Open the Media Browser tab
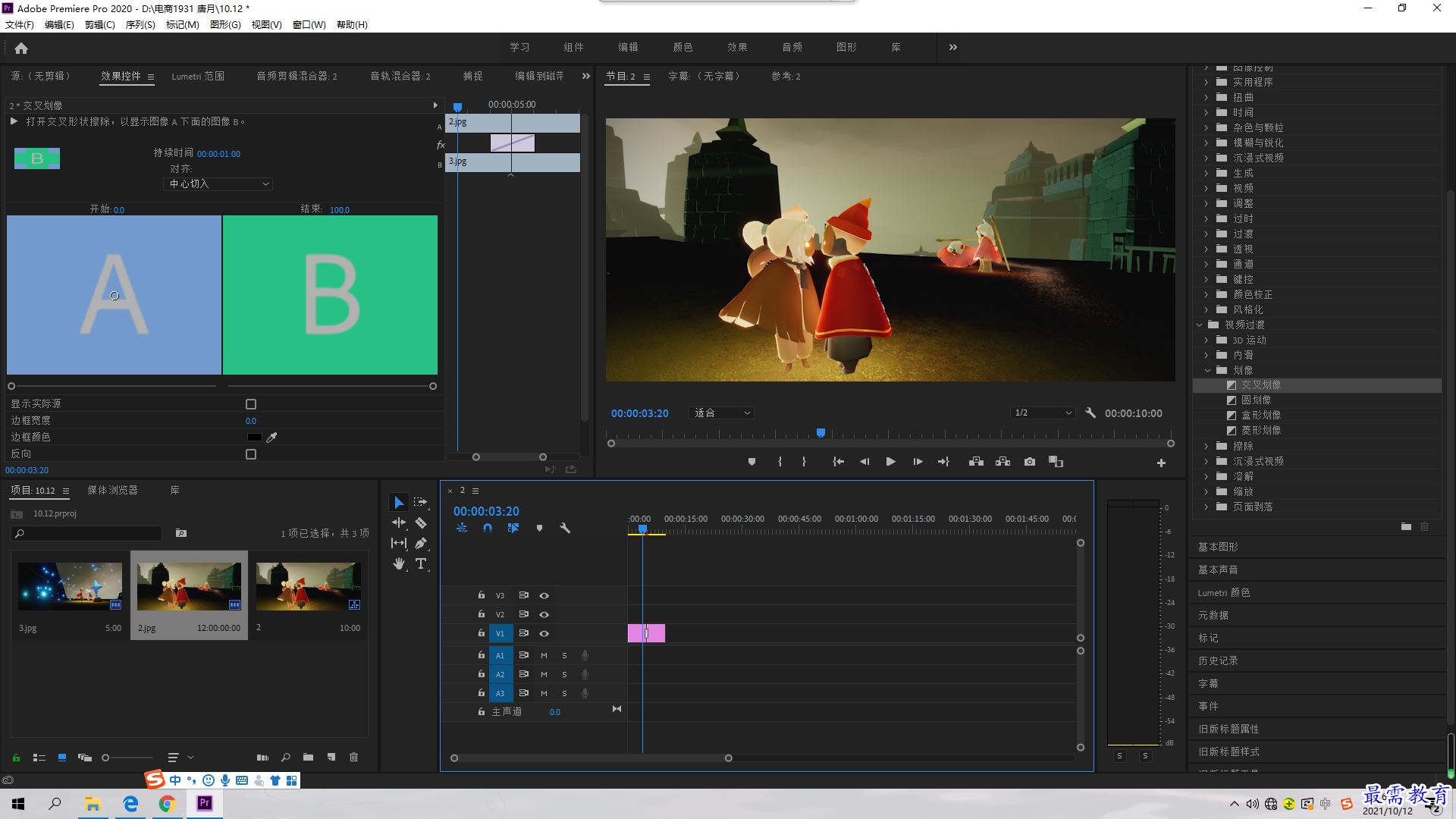1456x819 pixels. click(112, 491)
